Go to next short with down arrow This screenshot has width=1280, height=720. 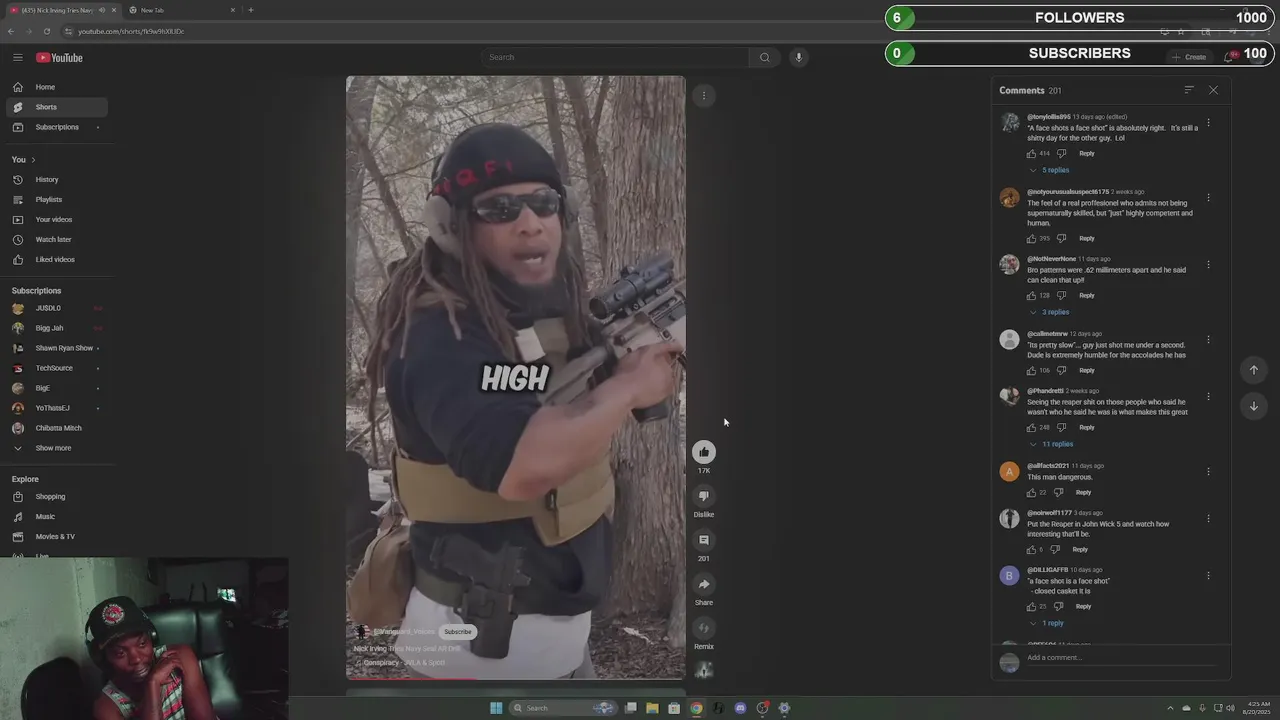pos(1253,406)
